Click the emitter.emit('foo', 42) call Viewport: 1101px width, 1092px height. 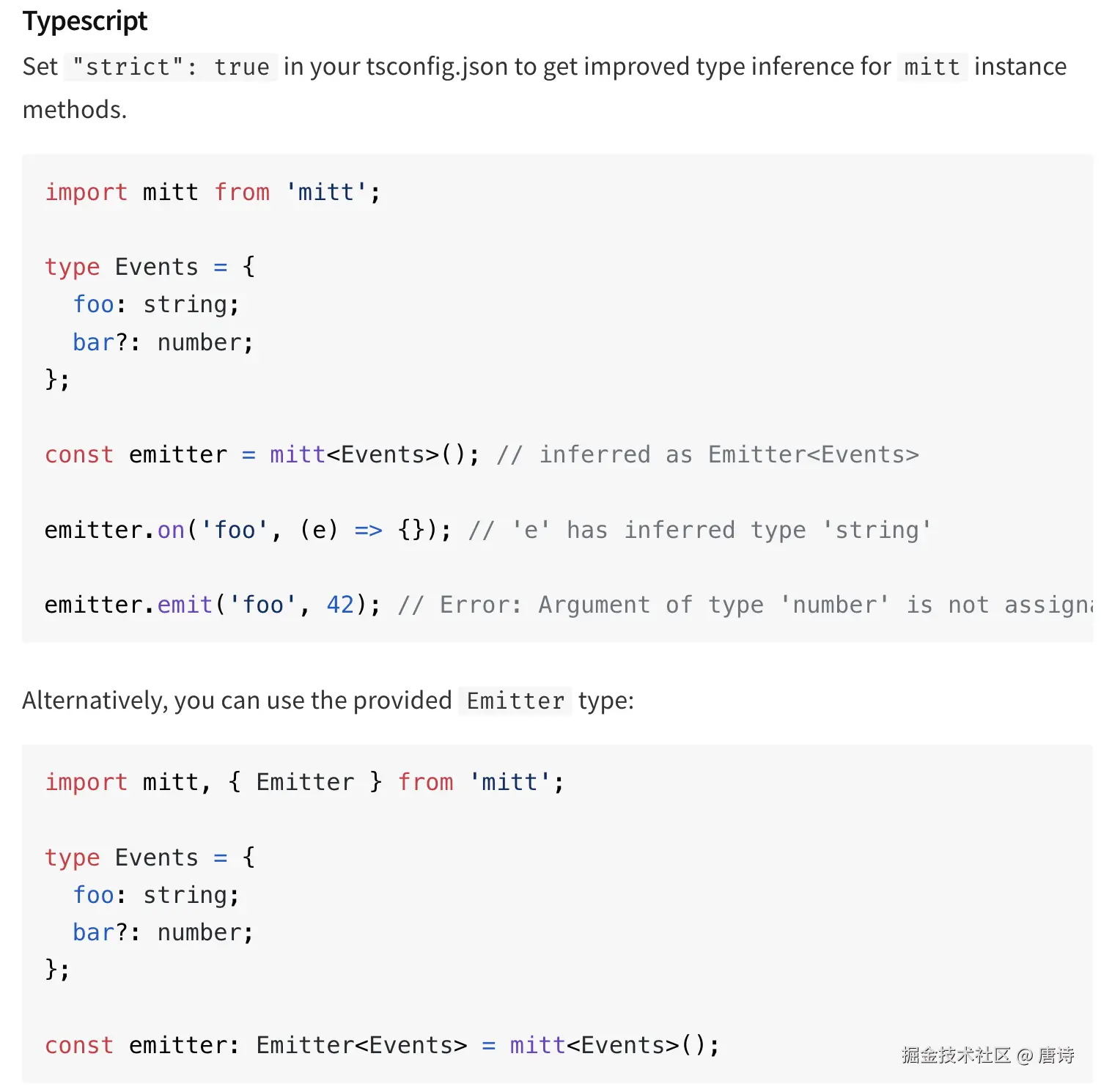[213, 605]
